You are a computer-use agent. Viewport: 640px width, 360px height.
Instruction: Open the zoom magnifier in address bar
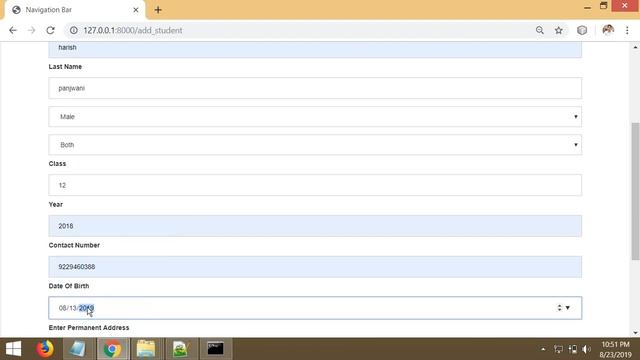click(x=540, y=30)
